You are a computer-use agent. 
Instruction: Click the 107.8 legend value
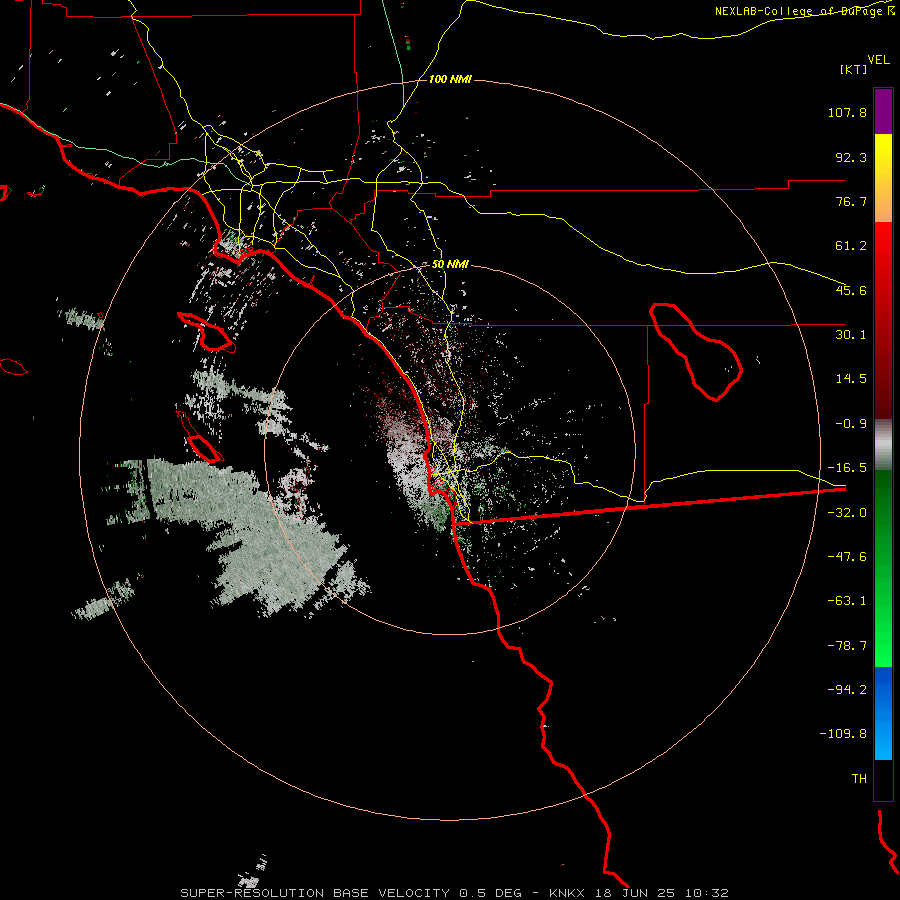coord(847,112)
